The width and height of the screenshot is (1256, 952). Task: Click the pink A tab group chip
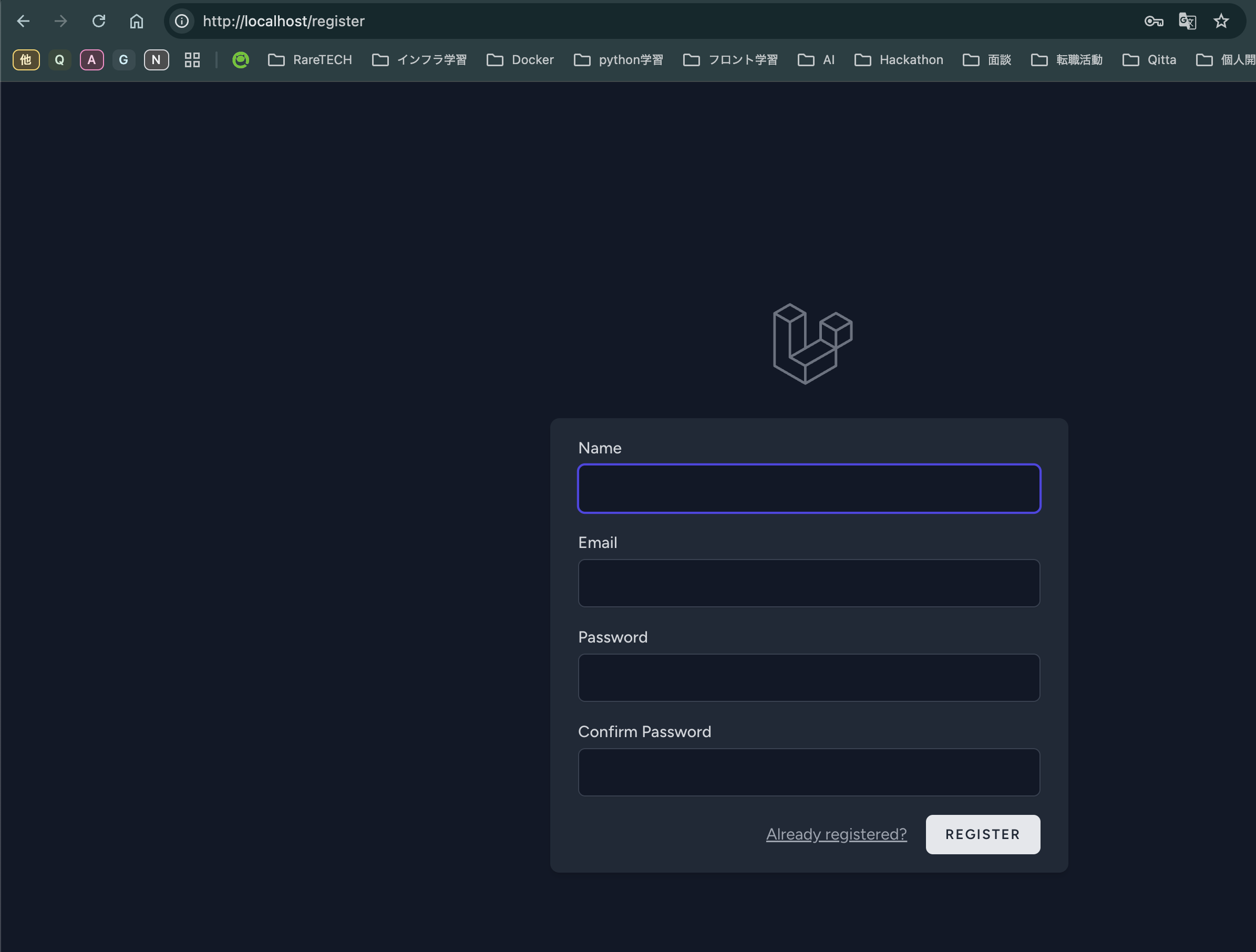coord(91,59)
